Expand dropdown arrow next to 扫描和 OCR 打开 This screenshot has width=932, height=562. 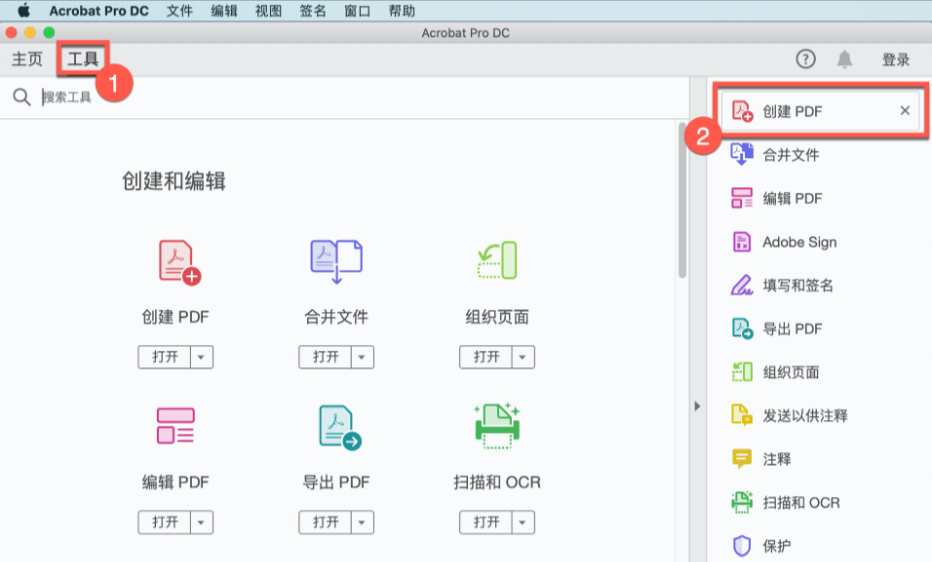522,522
